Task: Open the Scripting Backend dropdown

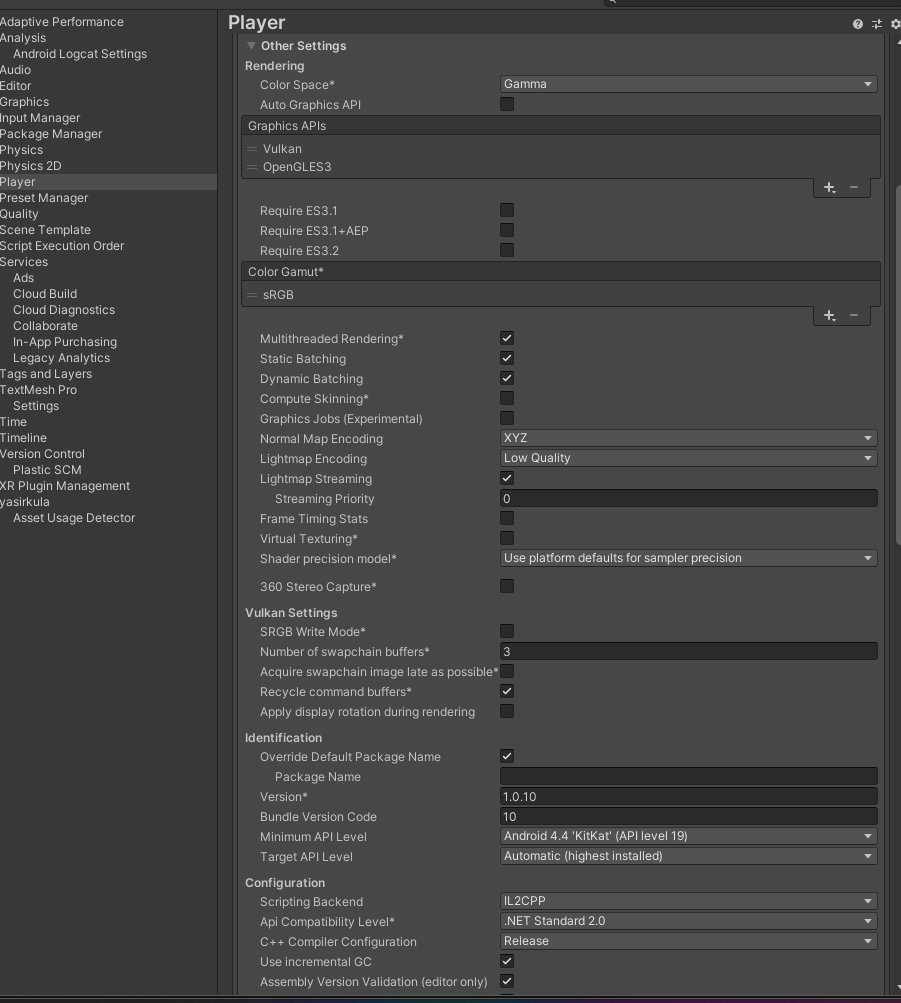Action: point(689,901)
